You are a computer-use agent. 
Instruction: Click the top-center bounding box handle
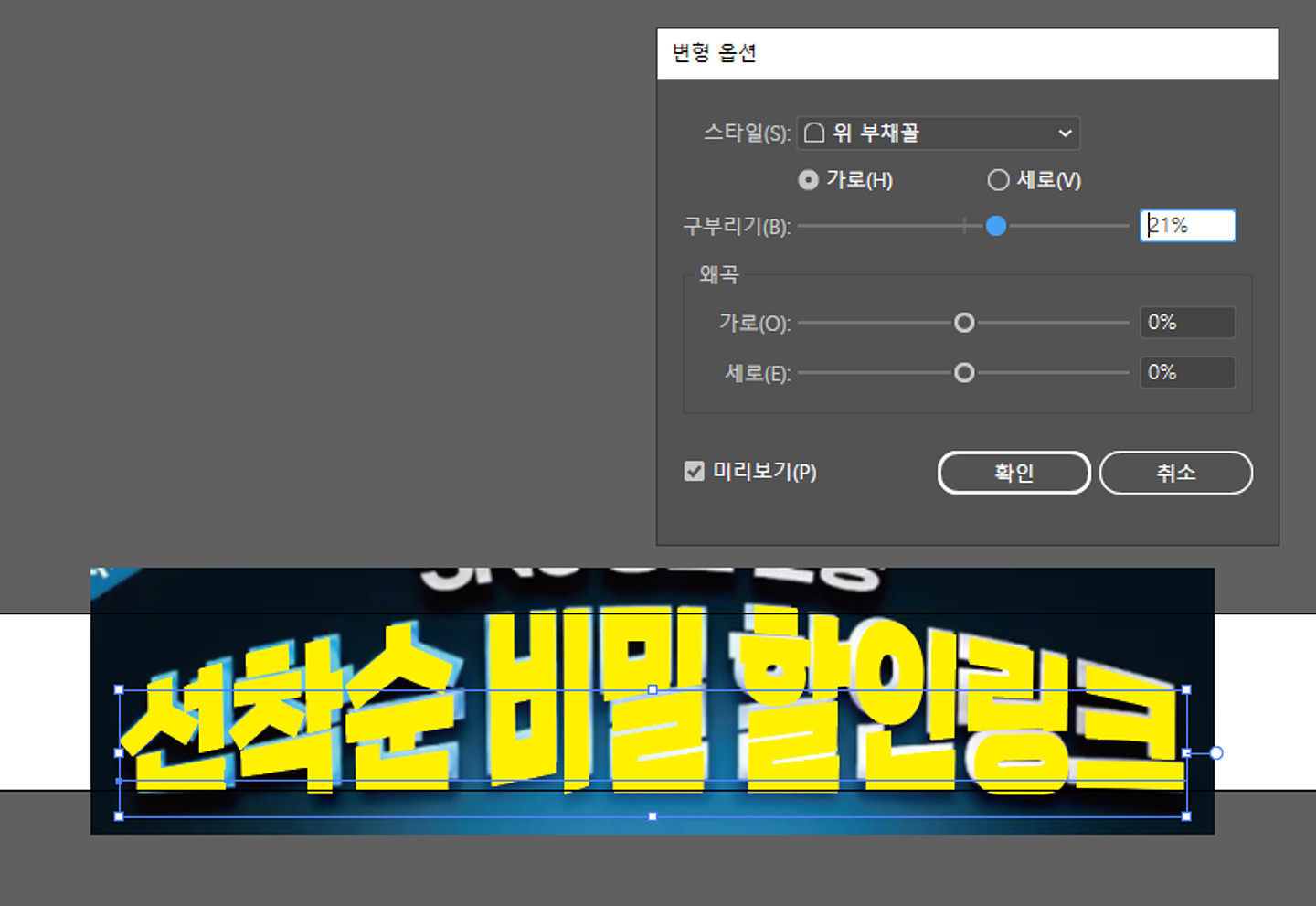(x=653, y=690)
